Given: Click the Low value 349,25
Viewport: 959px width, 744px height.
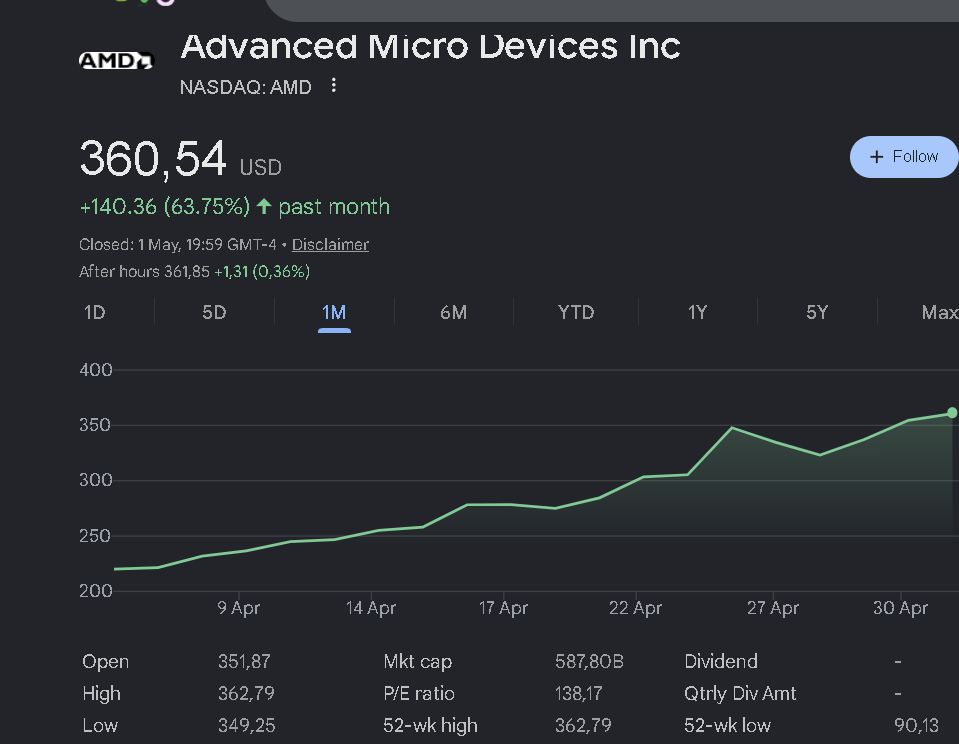Looking at the screenshot, I should [x=246, y=726].
